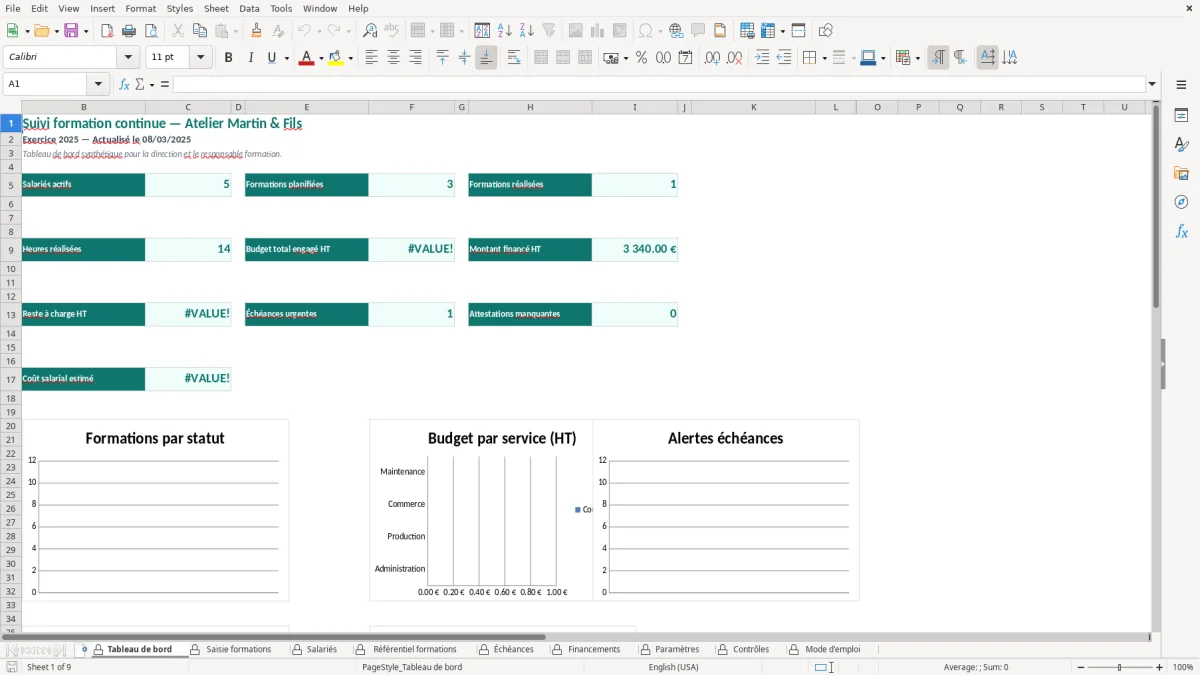Click the Print icon

(x=129, y=31)
